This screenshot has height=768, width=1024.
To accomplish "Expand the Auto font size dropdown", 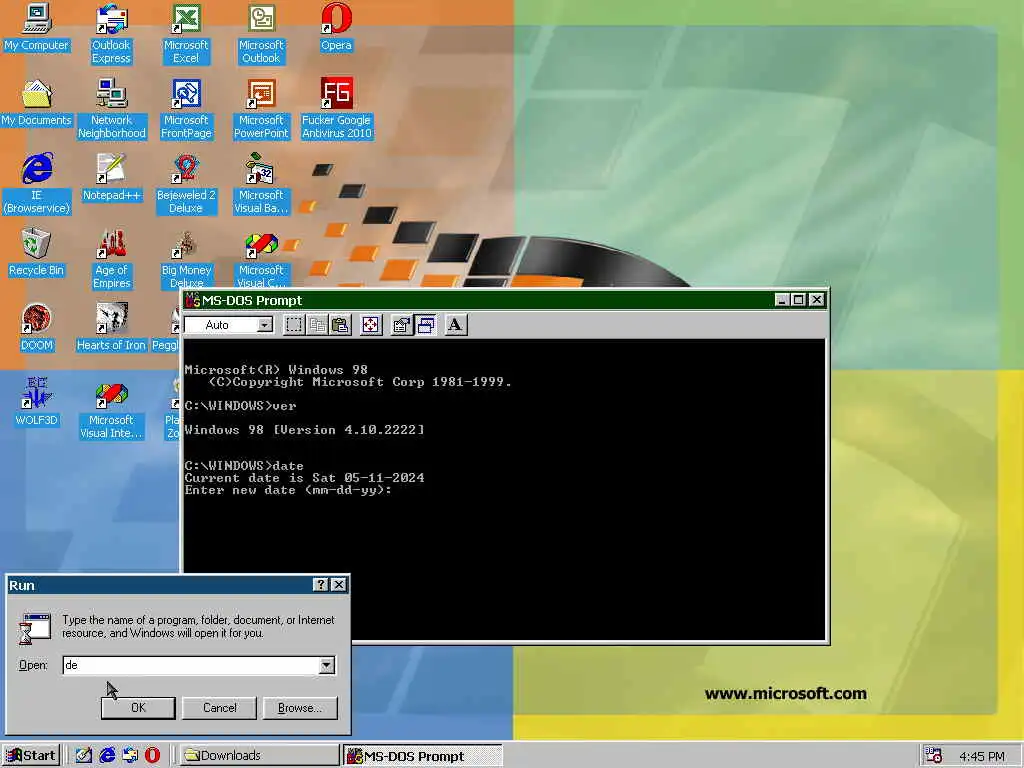I will coord(264,325).
